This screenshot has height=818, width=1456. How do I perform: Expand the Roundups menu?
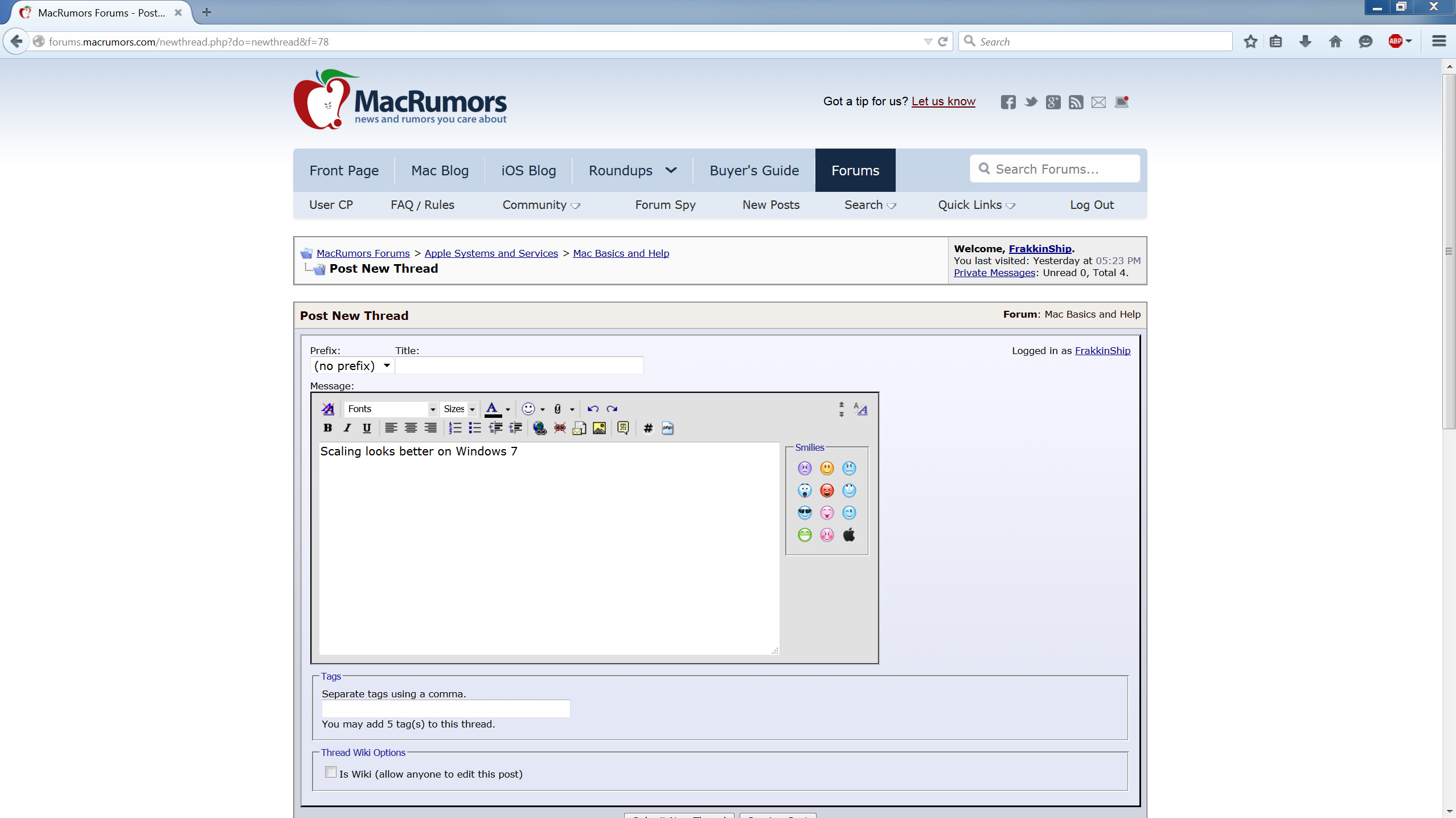point(633,170)
